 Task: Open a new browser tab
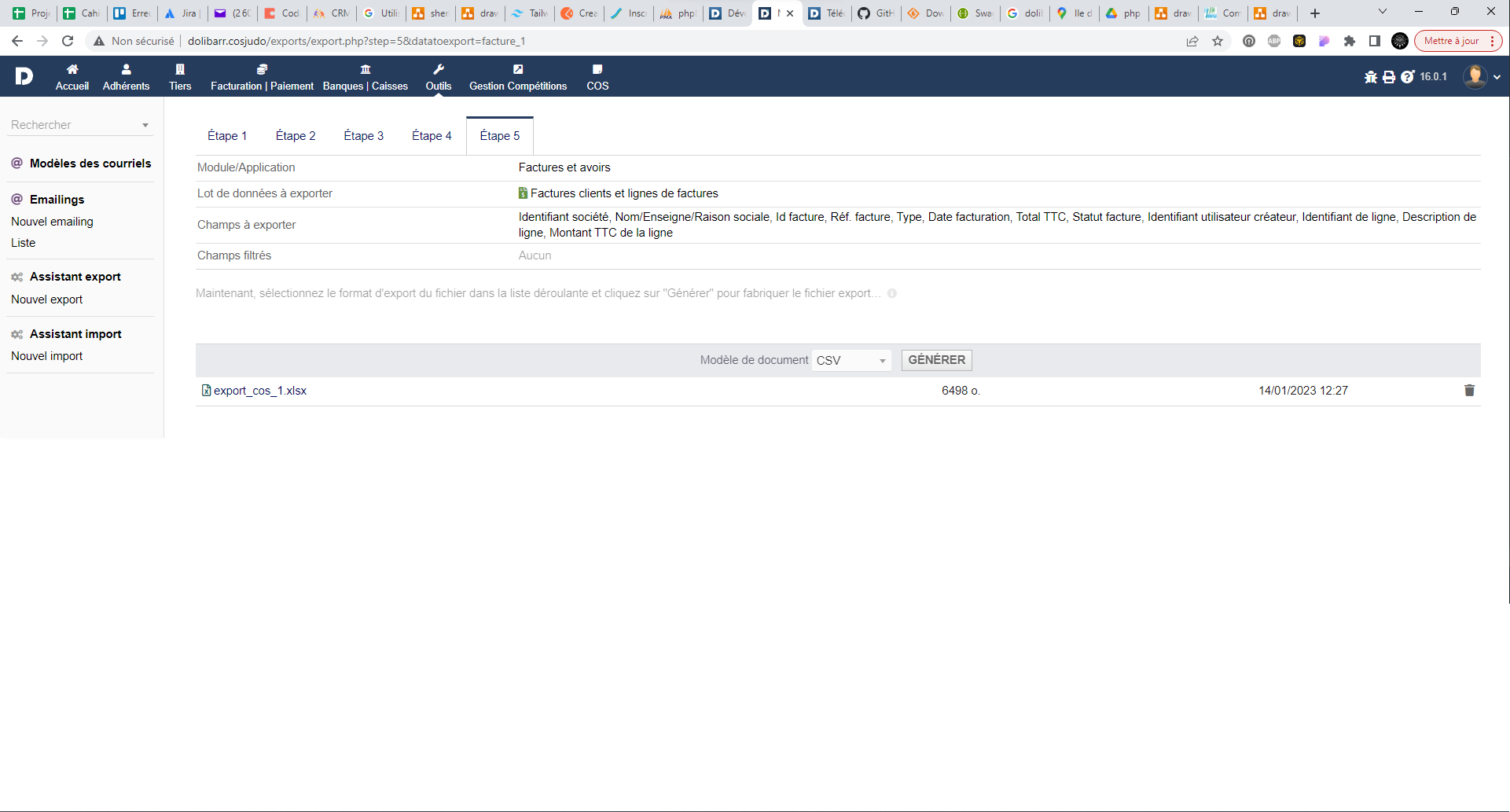pyautogui.click(x=1315, y=13)
